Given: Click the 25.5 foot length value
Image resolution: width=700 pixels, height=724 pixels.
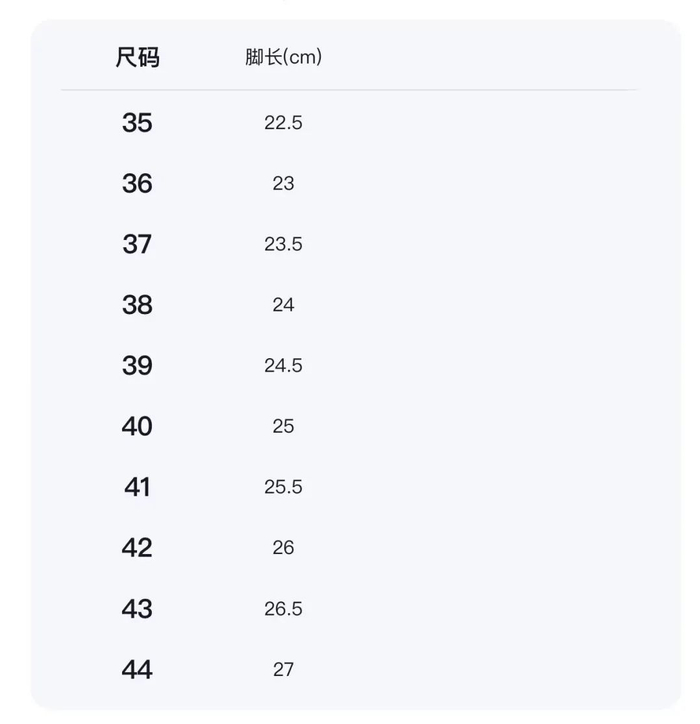Looking at the screenshot, I should pyautogui.click(x=283, y=487).
